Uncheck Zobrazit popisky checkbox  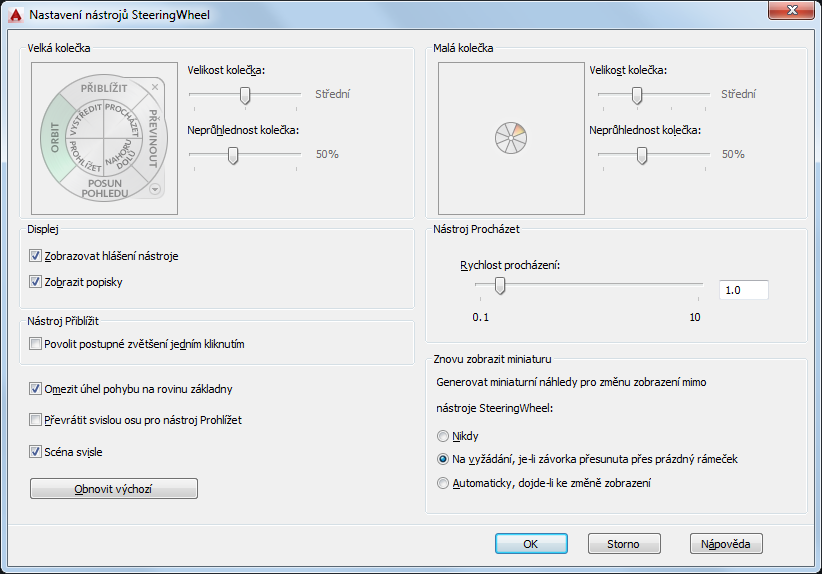pyautogui.click(x=35, y=282)
